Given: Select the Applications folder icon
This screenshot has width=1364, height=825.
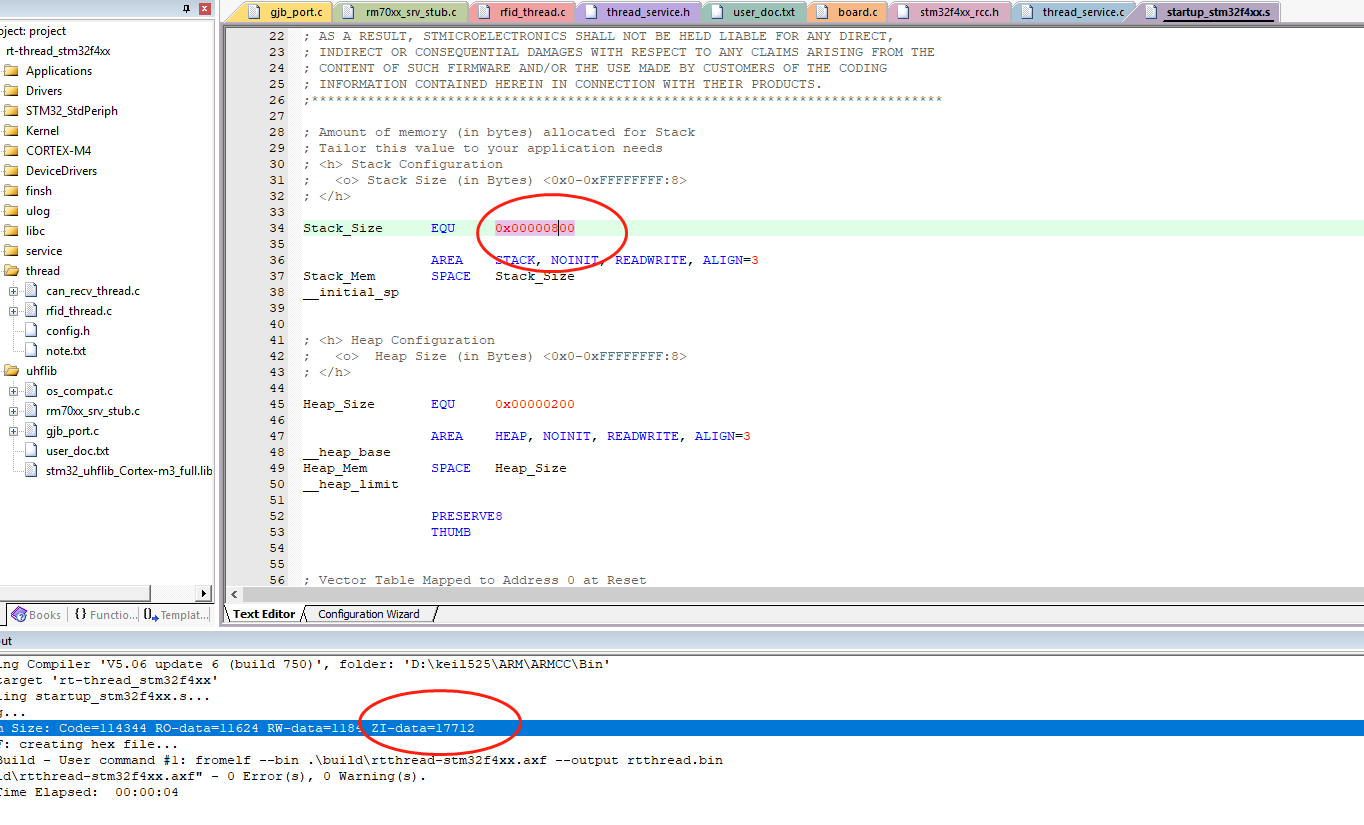Looking at the screenshot, I should click(11, 71).
